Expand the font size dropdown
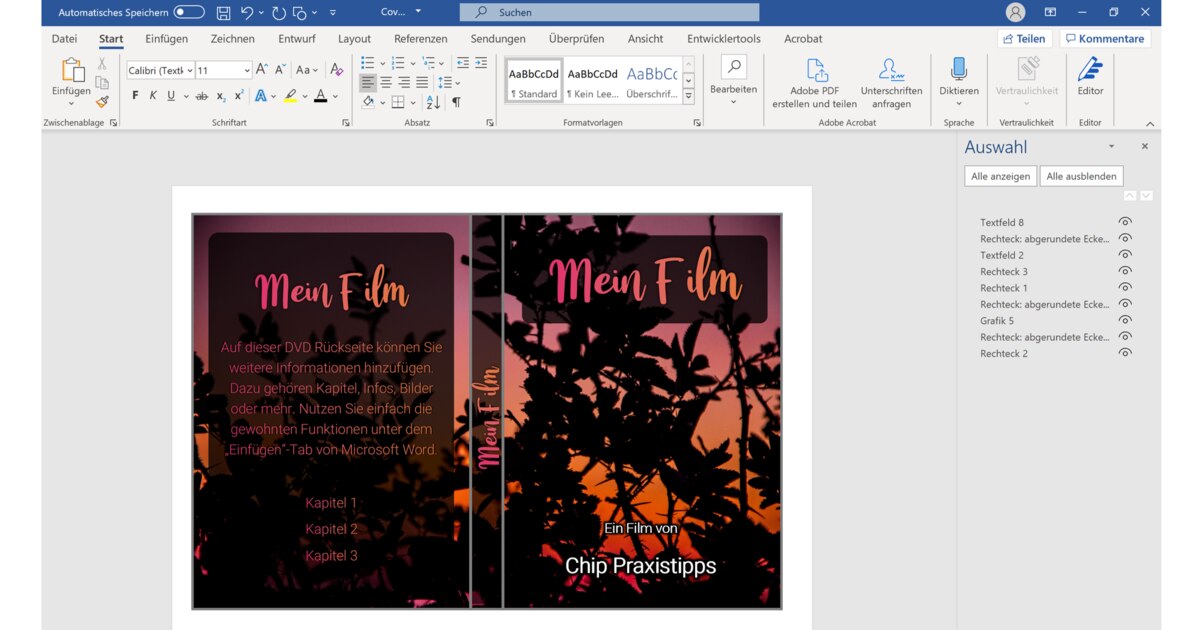Image resolution: width=1204 pixels, height=630 pixels. point(247,71)
